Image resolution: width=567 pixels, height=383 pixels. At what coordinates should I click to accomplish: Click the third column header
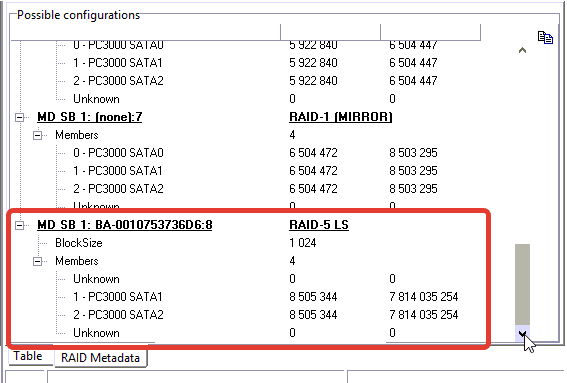pos(431,32)
